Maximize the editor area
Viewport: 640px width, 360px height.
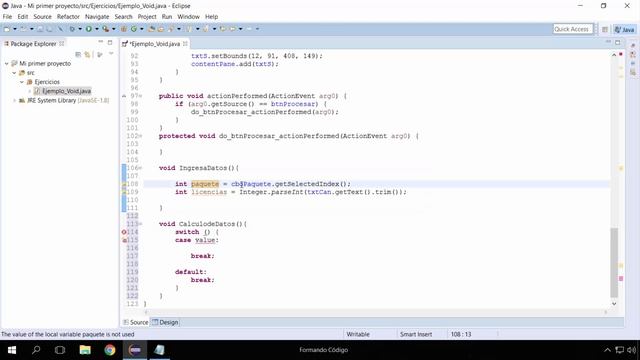click(x=618, y=42)
